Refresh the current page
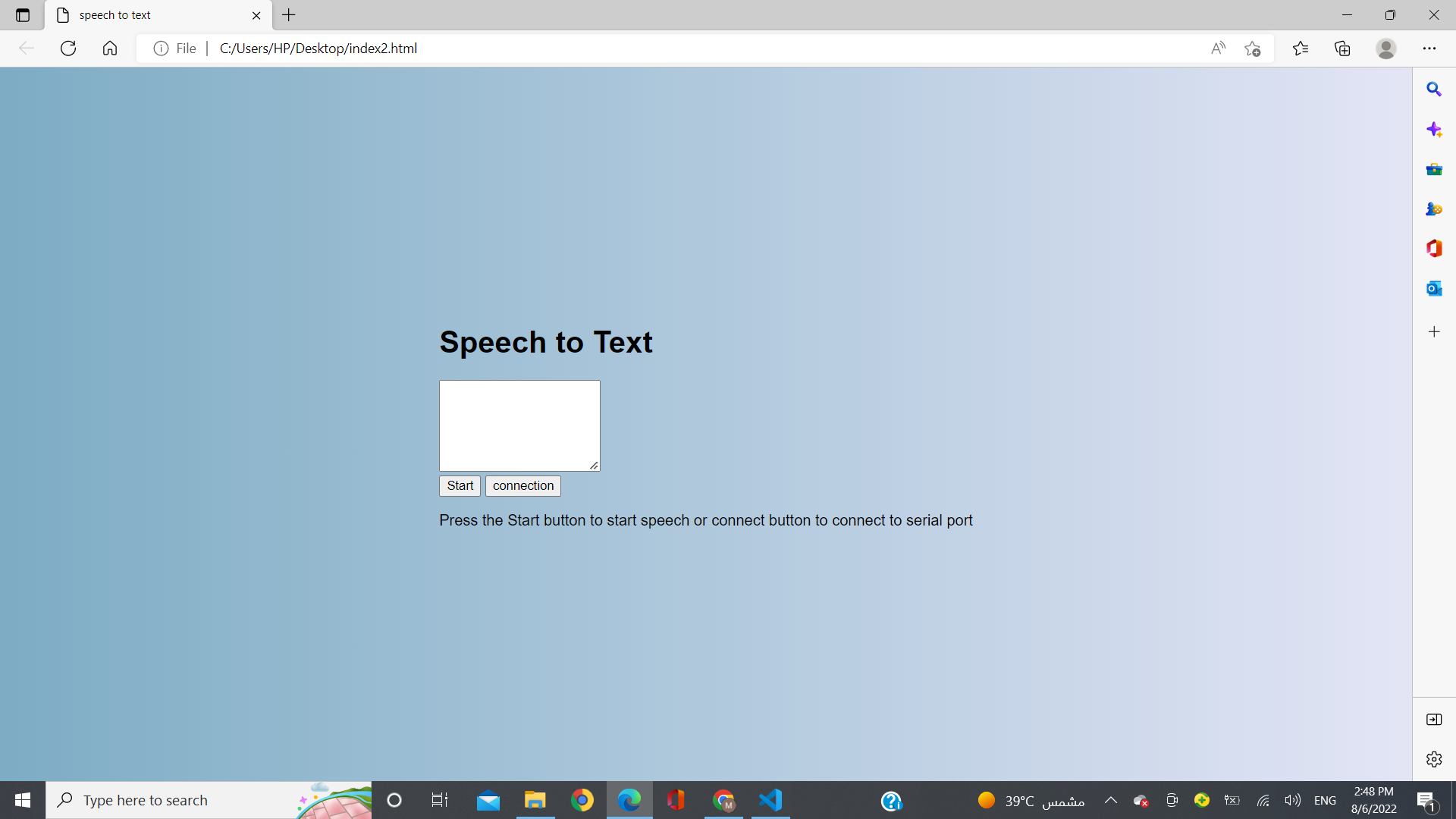This screenshot has width=1456, height=819. tap(68, 49)
